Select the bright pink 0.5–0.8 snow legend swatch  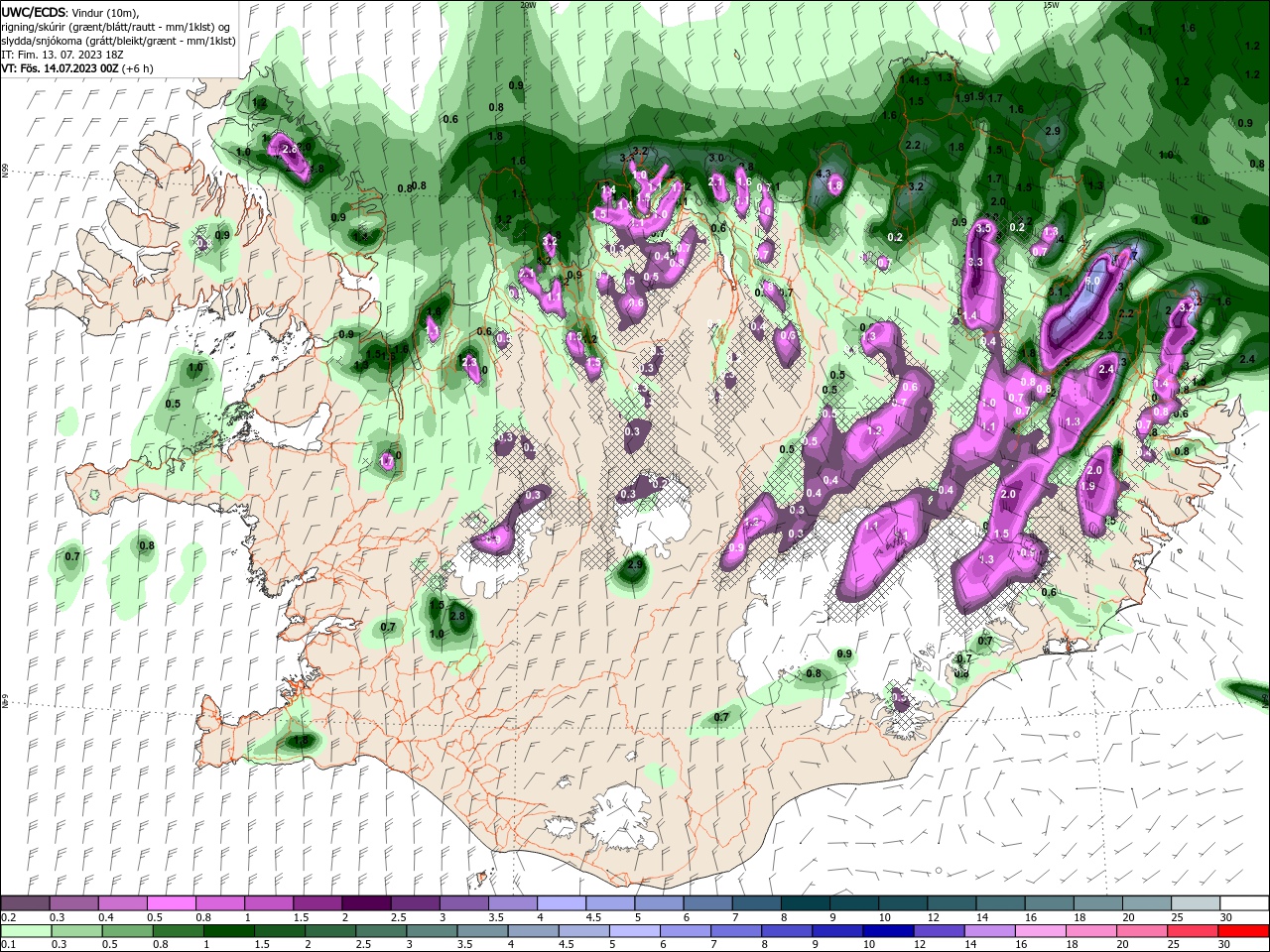[171, 903]
